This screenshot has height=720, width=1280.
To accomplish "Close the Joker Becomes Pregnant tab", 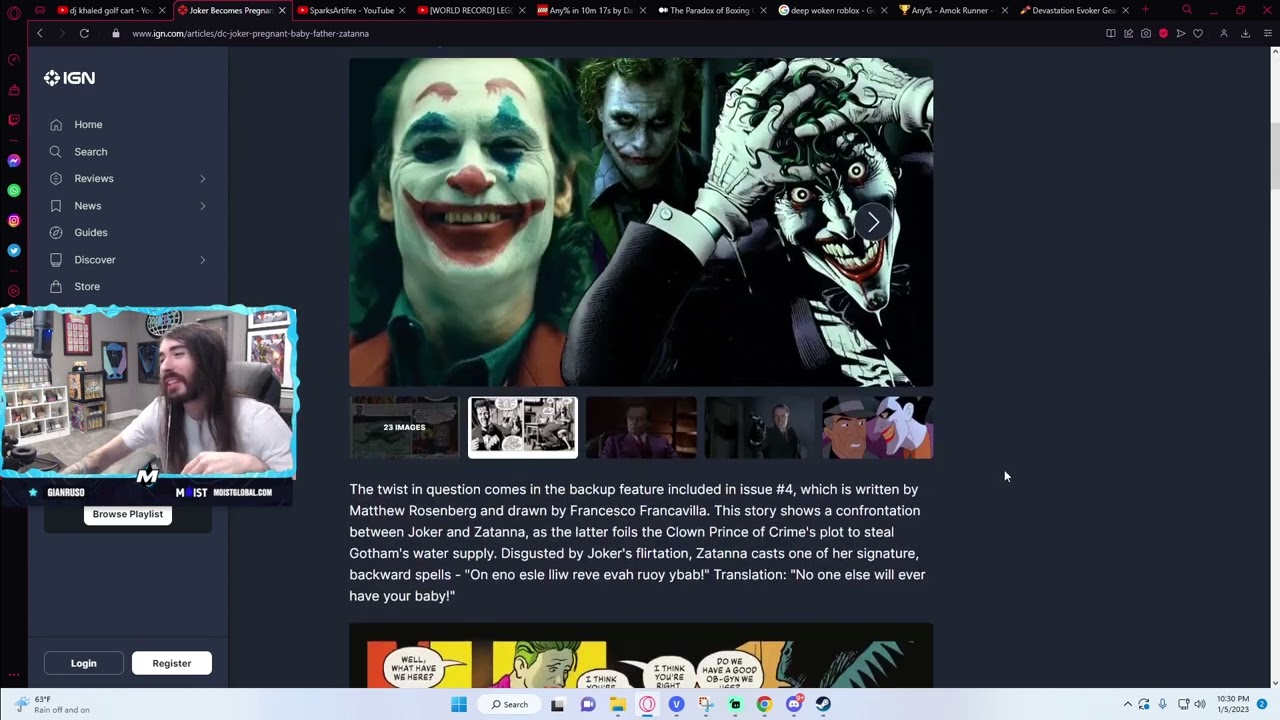I will (282, 10).
